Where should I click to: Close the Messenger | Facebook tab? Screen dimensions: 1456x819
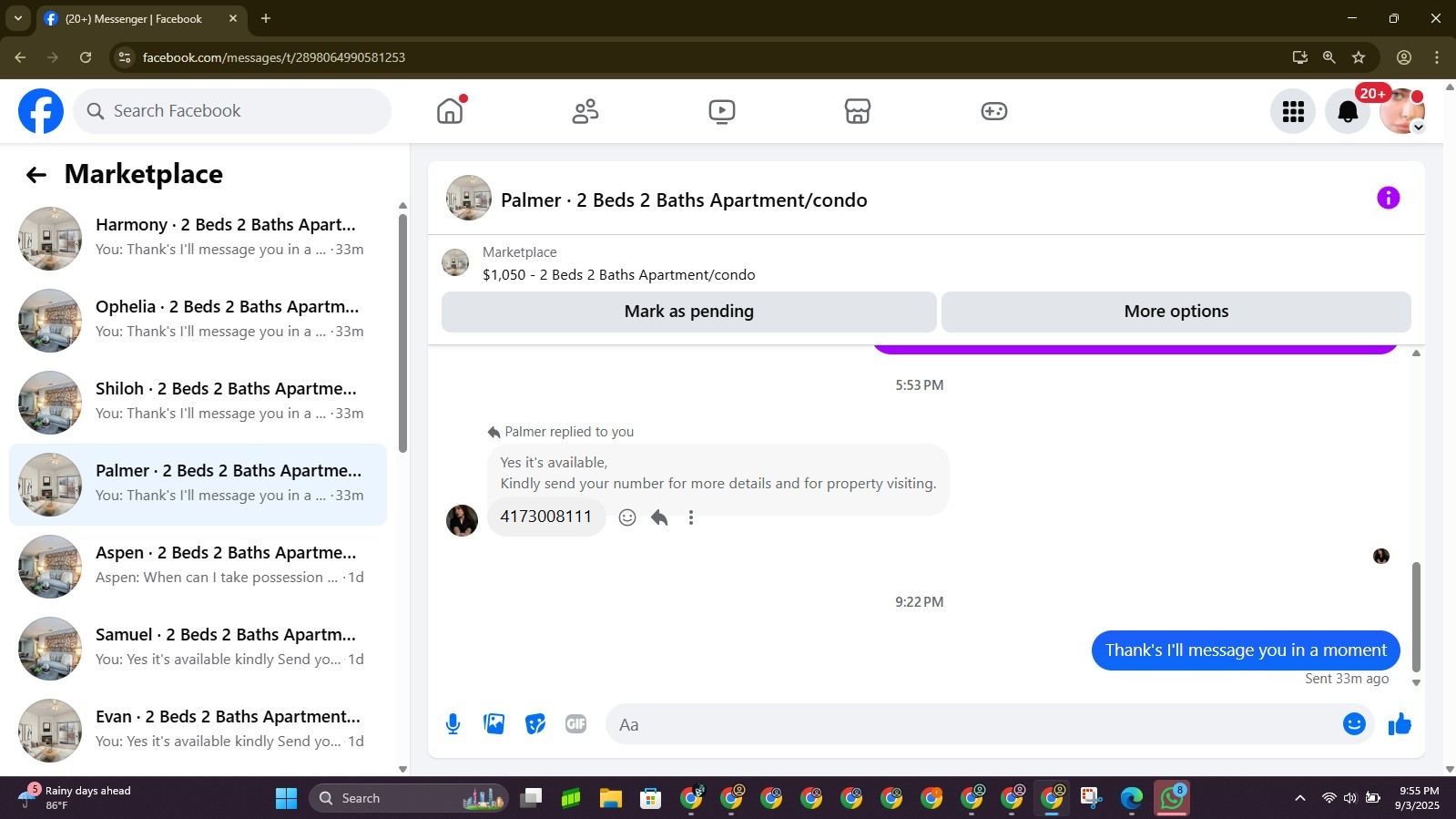point(233,18)
